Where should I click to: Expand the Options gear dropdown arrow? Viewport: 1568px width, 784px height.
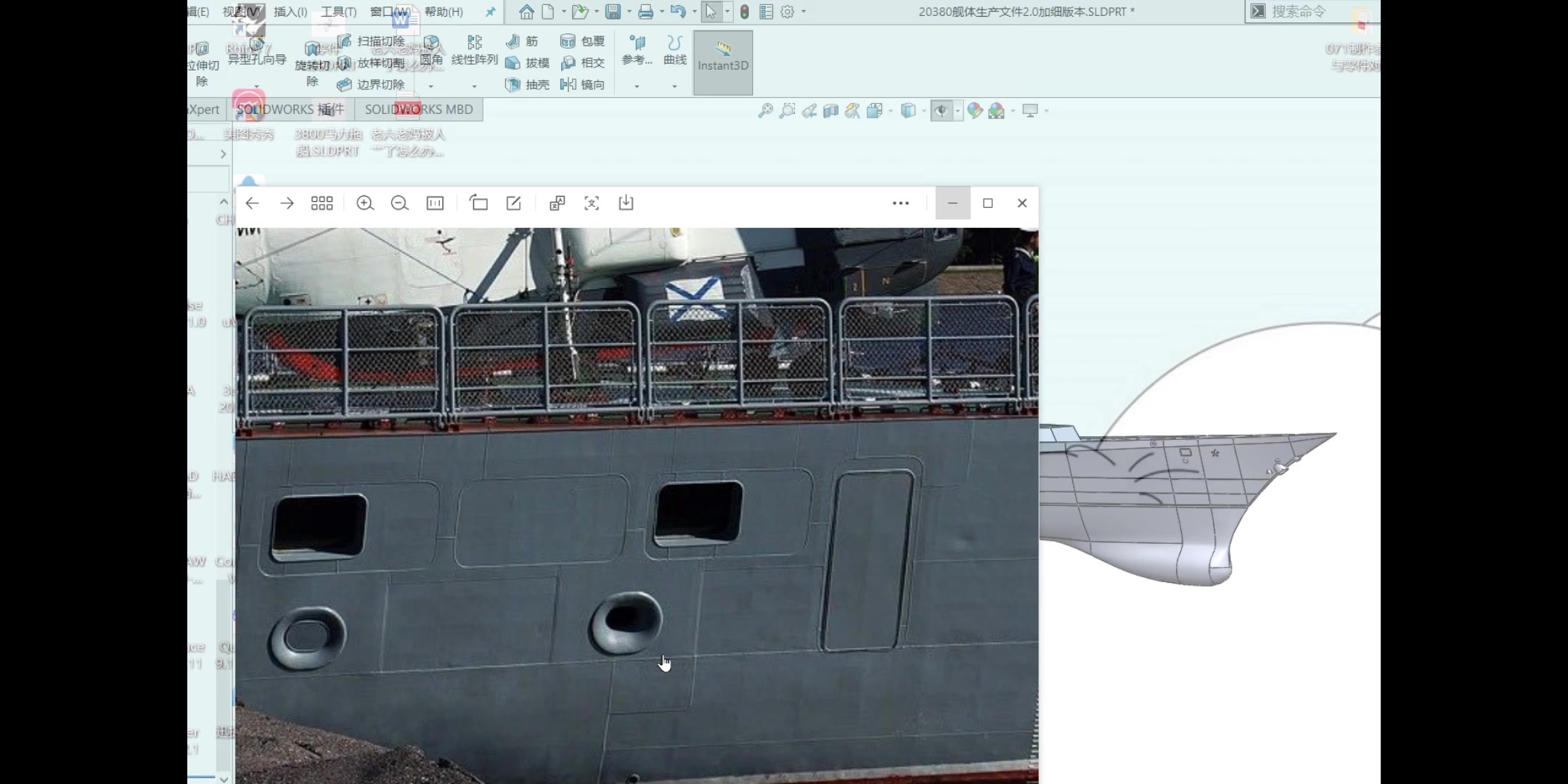pos(804,12)
